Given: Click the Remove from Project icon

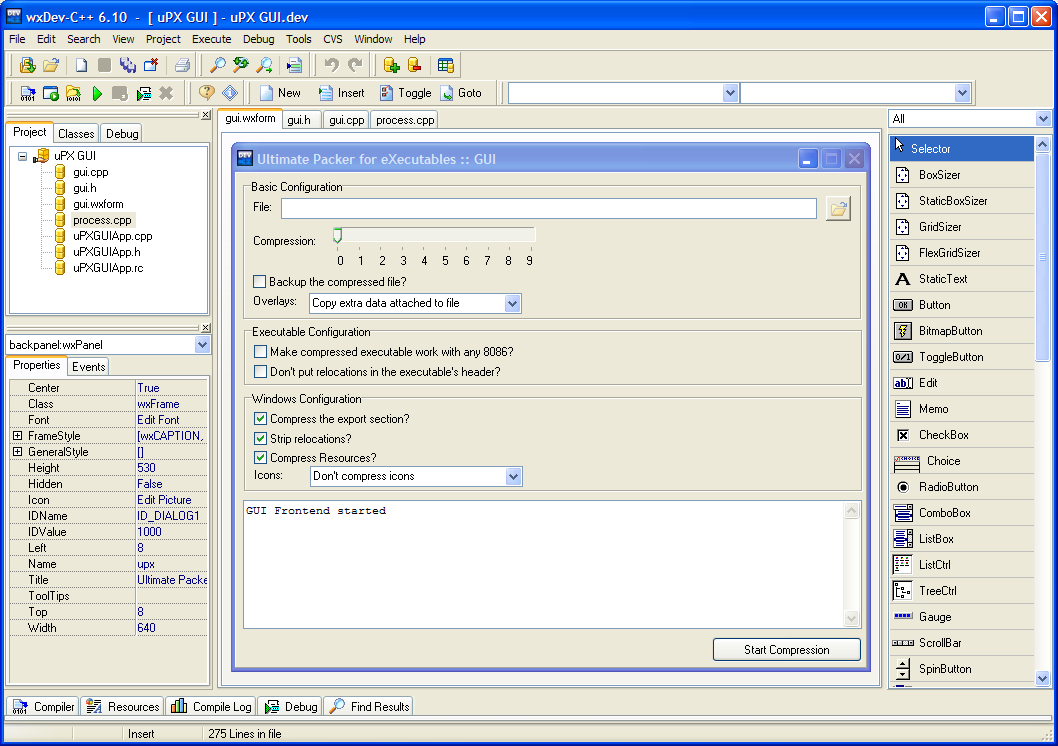Looking at the screenshot, I should pyautogui.click(x=414, y=65).
